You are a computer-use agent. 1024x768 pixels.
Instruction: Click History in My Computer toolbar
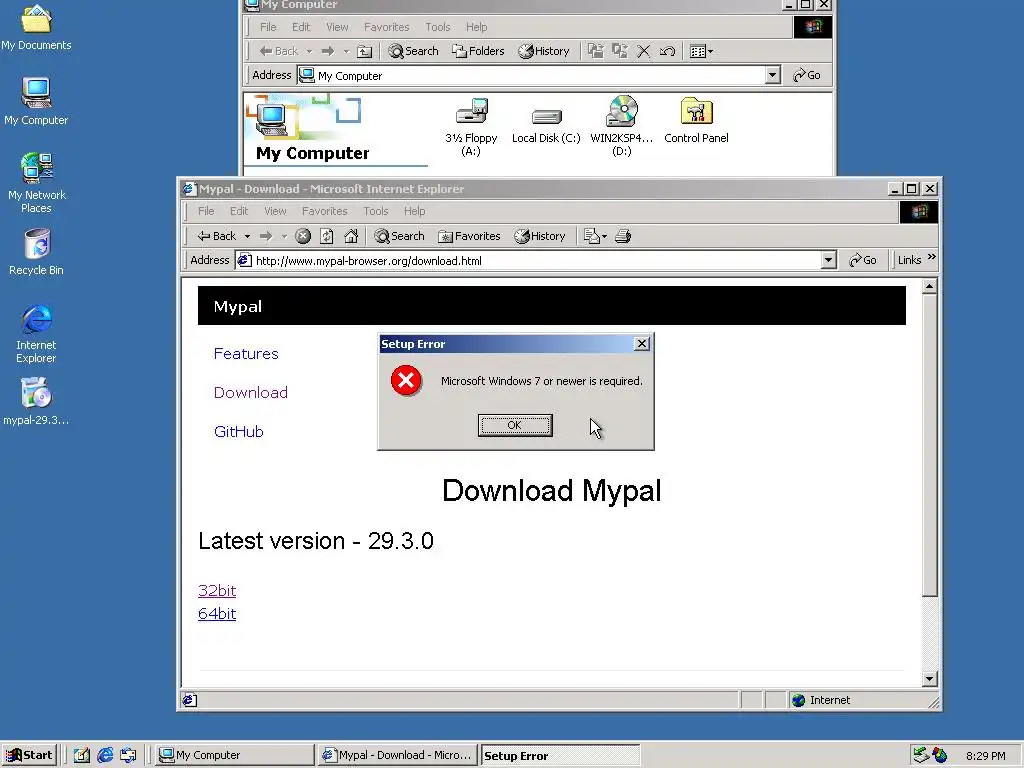[544, 51]
